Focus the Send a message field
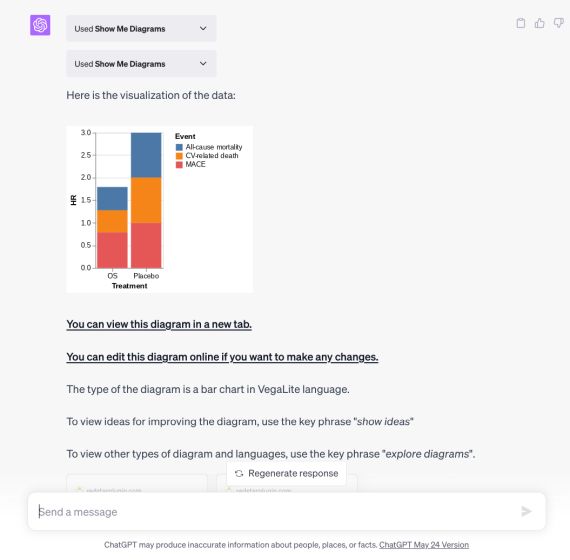Screen dimensions: 570x560 coord(286,512)
